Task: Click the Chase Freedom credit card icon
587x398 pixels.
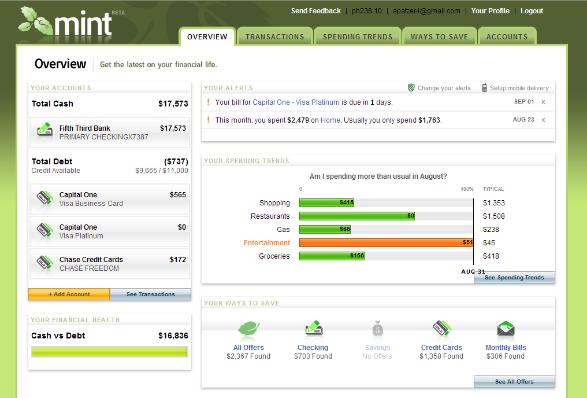Action: click(45, 263)
